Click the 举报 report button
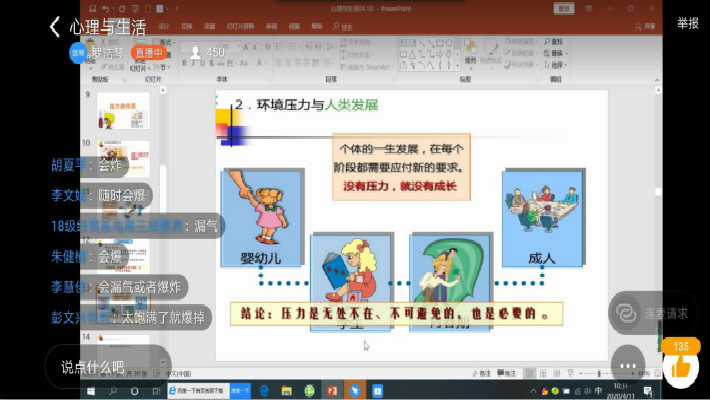710x400 pixels. 687,23
